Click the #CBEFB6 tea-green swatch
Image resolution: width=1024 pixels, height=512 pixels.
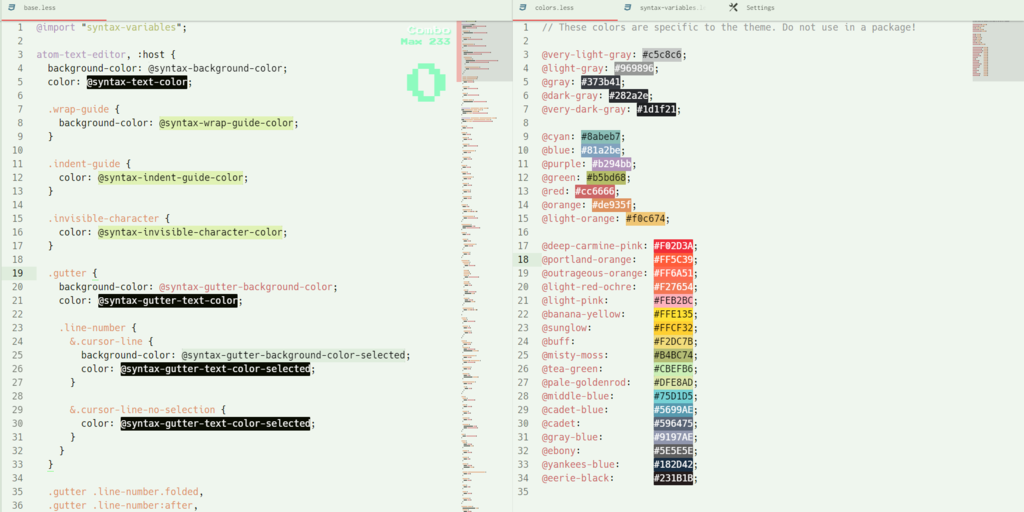coord(673,369)
